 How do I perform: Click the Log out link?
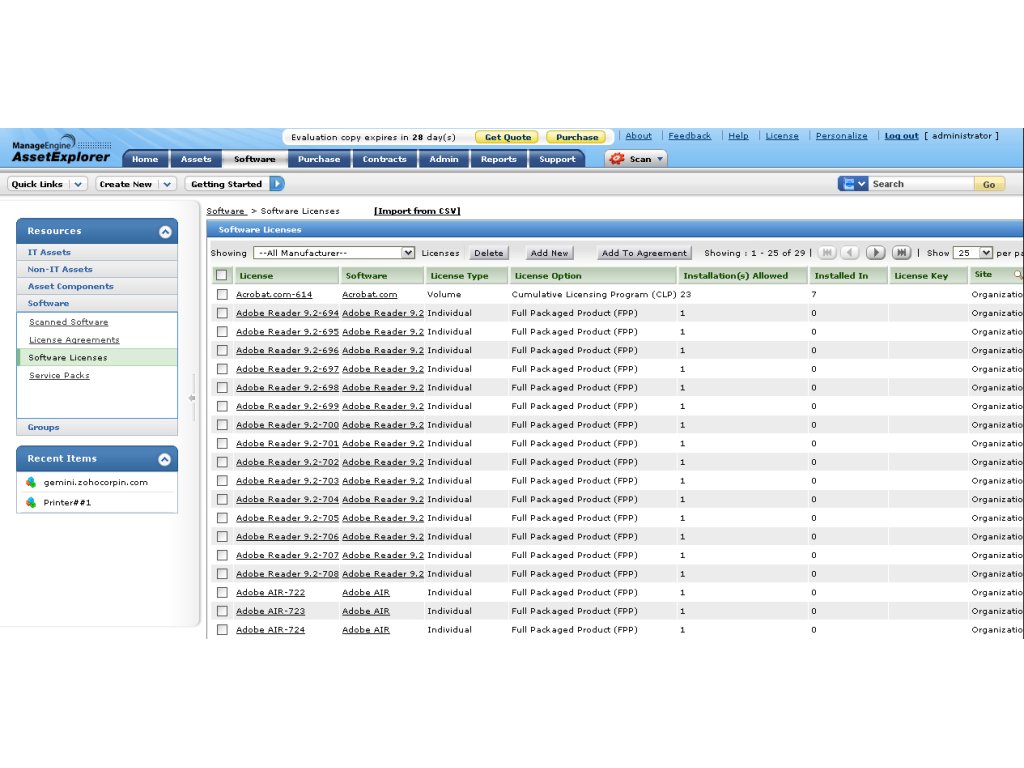point(901,136)
